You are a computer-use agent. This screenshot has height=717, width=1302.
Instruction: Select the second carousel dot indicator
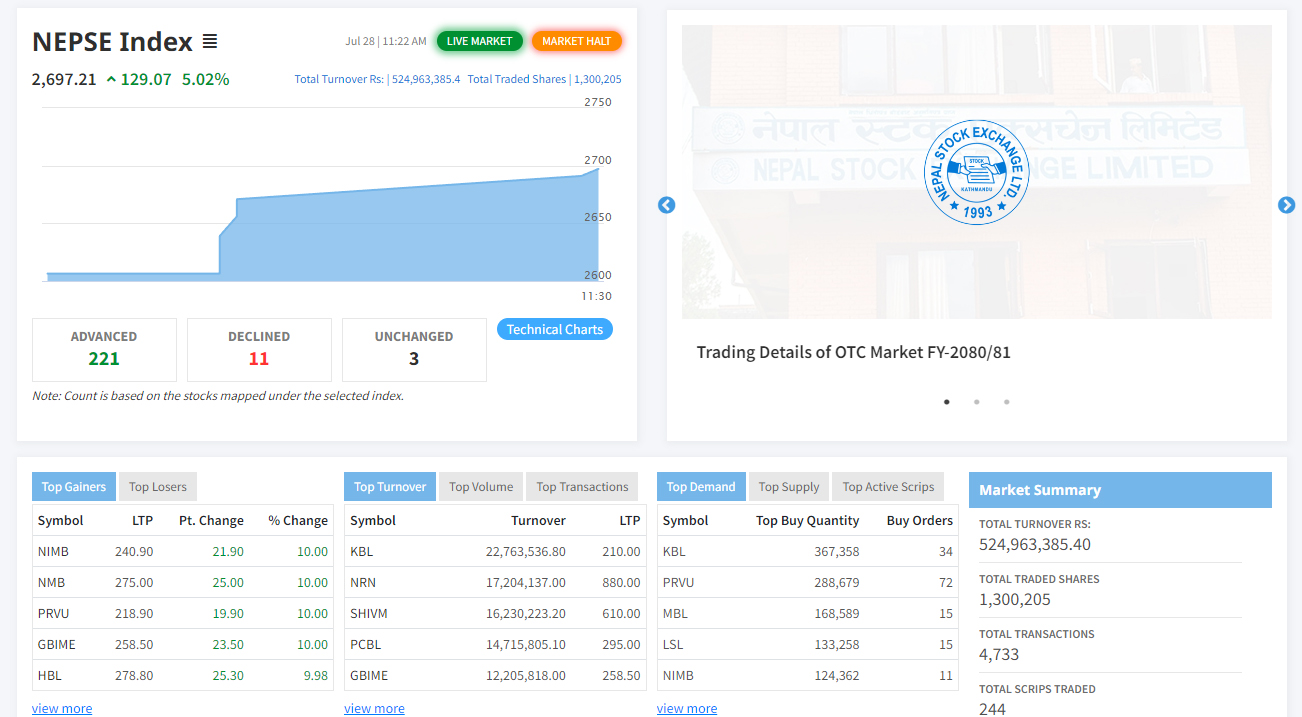[976, 402]
